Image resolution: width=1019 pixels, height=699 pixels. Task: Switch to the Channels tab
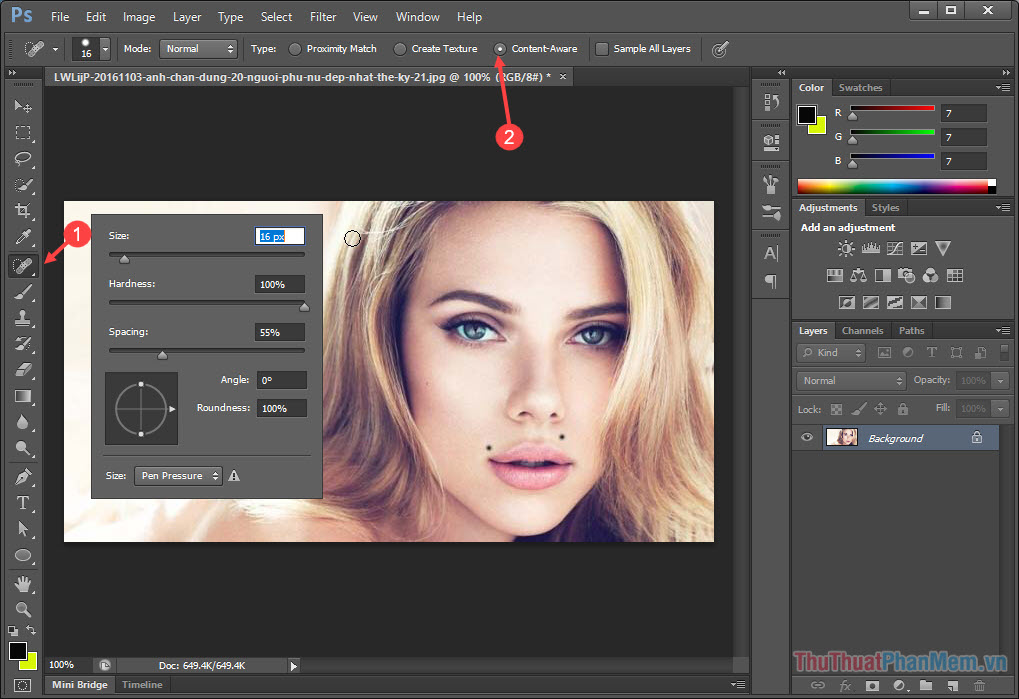tap(863, 330)
